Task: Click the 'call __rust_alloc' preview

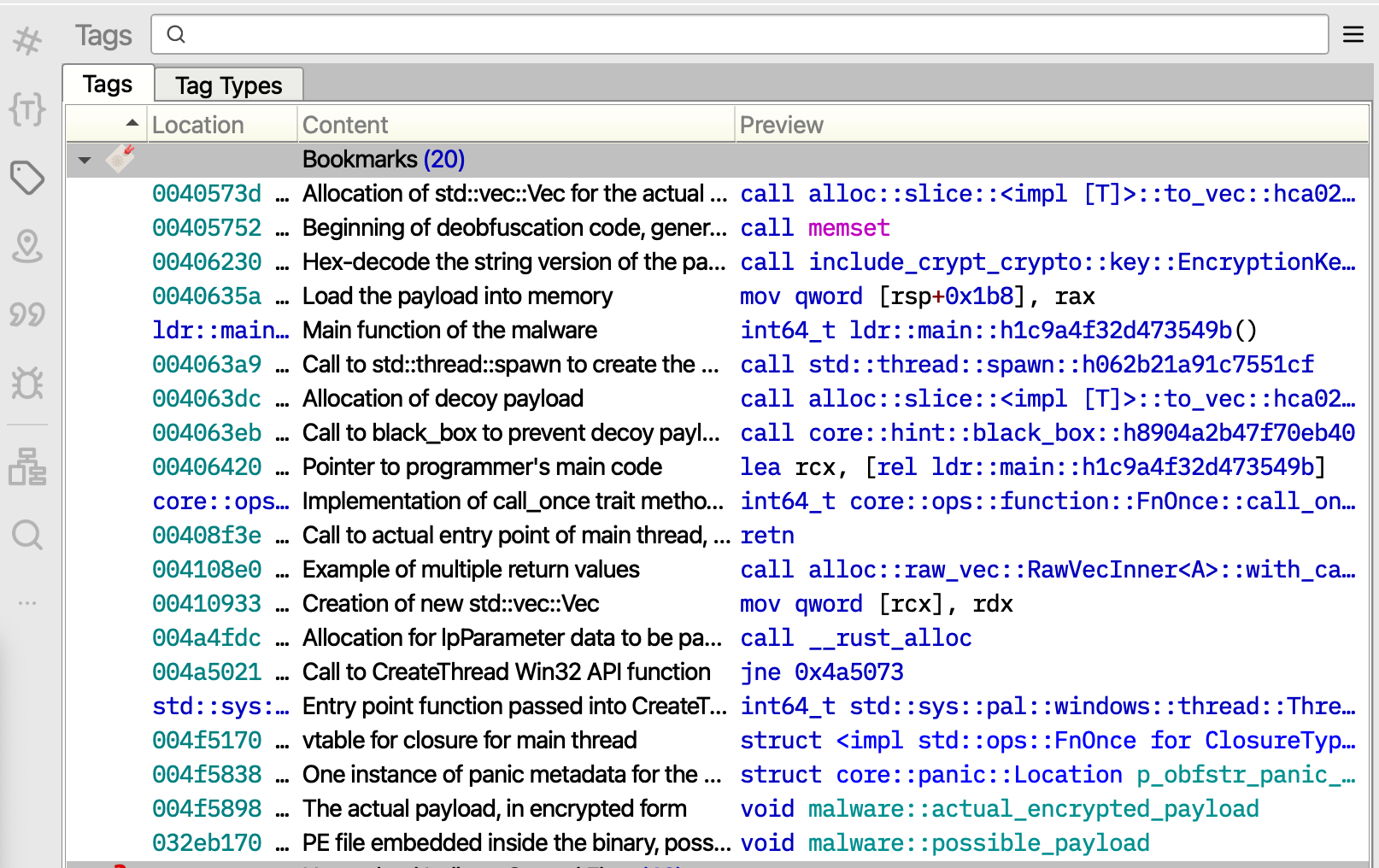Action: [856, 638]
